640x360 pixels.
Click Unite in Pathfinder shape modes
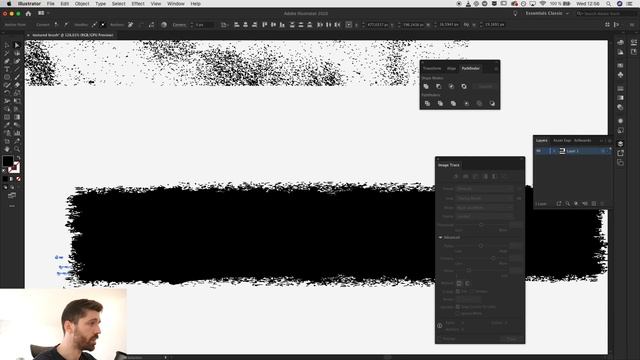coord(426,87)
